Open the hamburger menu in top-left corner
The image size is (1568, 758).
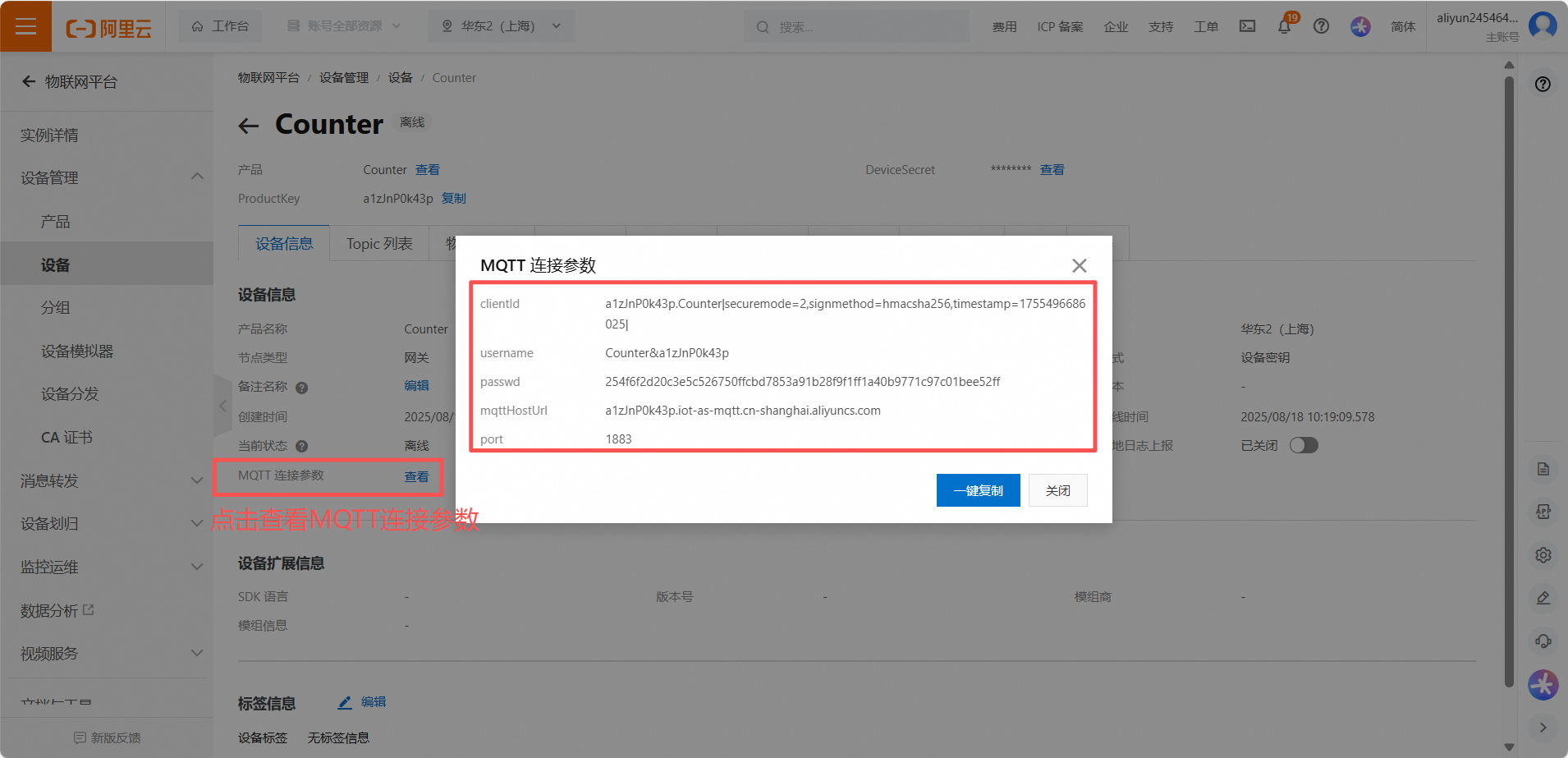coord(25,26)
